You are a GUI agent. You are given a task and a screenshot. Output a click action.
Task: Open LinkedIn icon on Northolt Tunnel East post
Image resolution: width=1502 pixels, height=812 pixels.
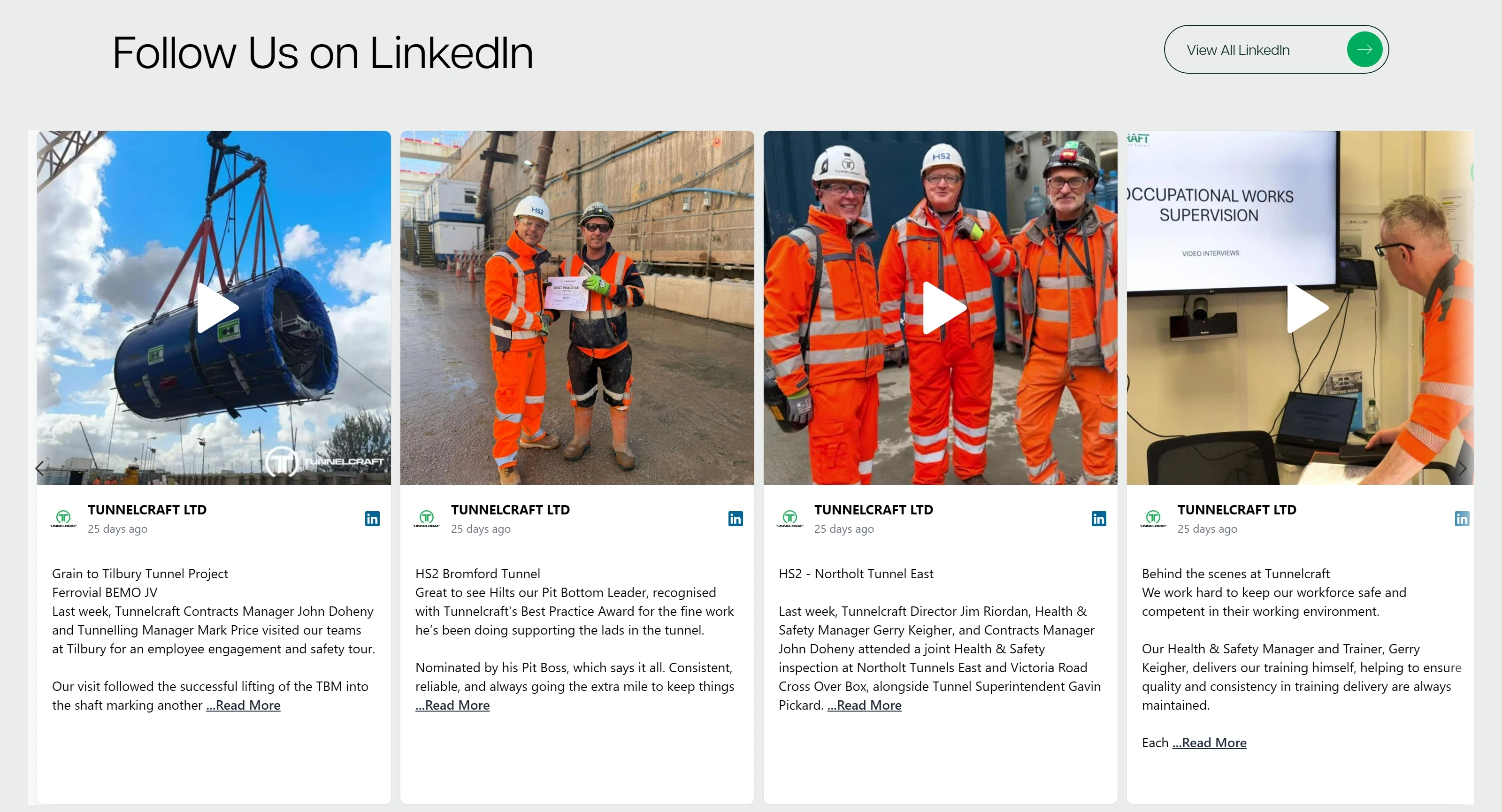coord(1098,518)
